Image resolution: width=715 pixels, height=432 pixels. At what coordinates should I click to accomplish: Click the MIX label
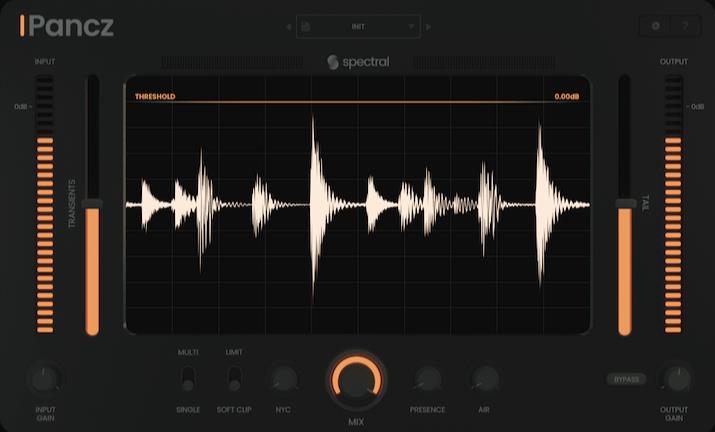coord(356,422)
